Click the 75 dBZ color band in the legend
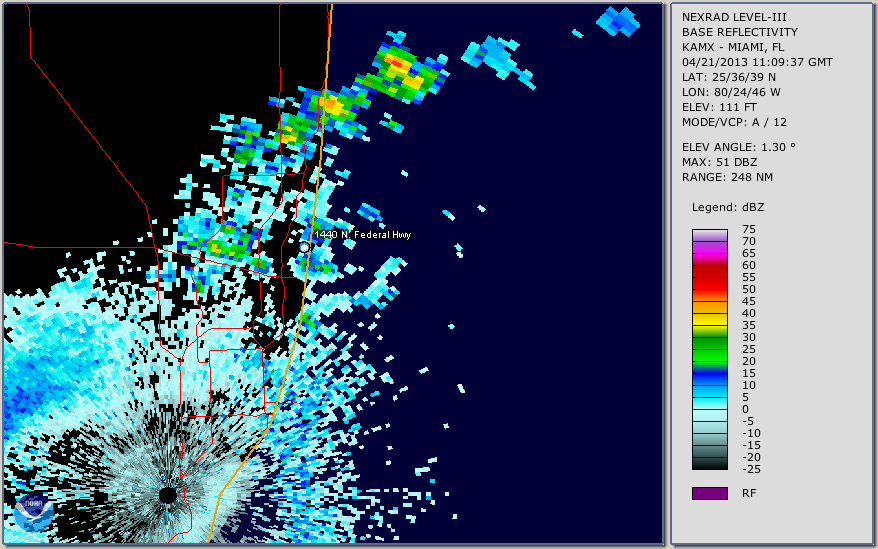Image resolution: width=878 pixels, height=549 pixels. click(709, 235)
